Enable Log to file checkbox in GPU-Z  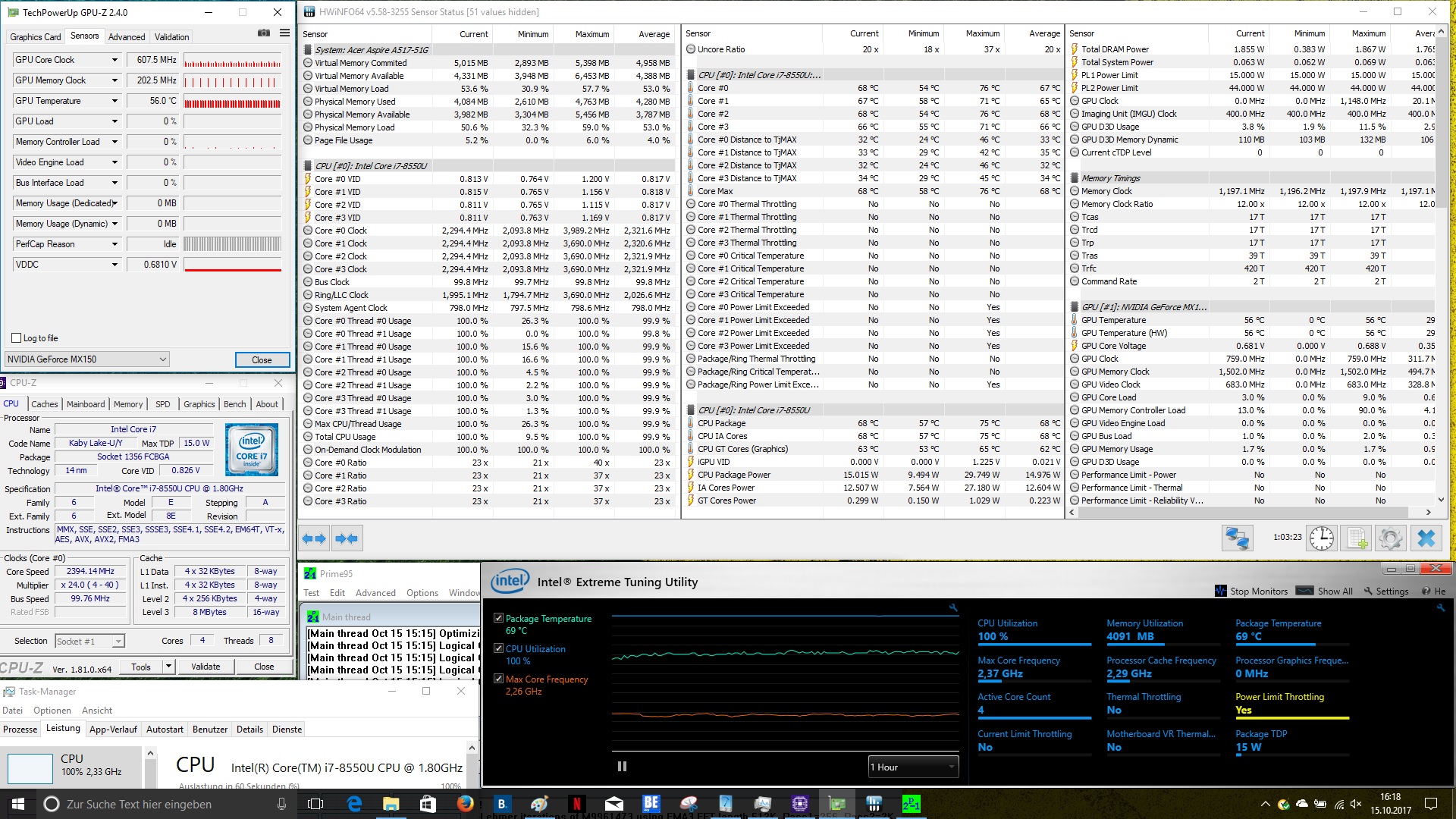point(17,338)
